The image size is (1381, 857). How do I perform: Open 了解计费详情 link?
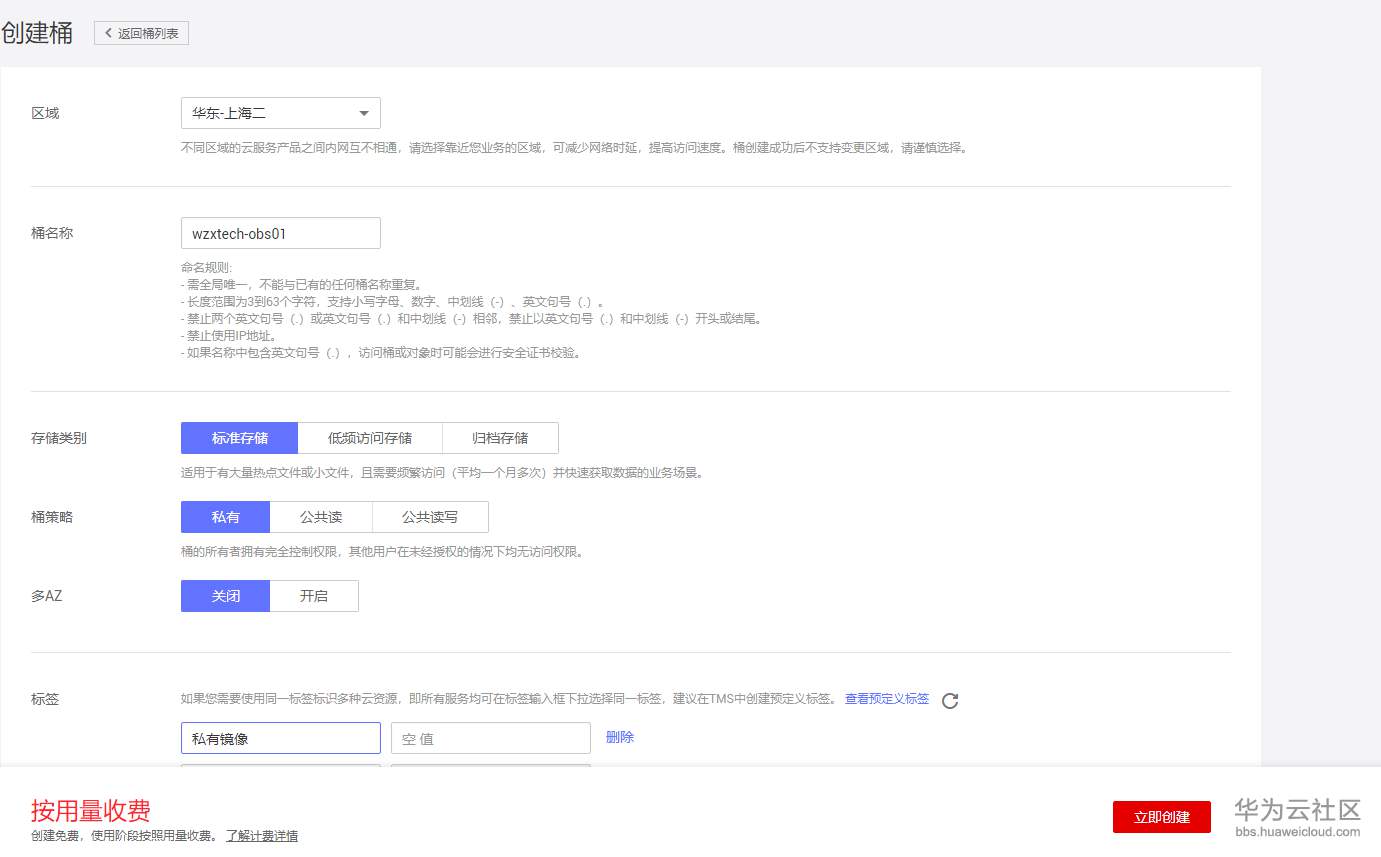(260, 835)
